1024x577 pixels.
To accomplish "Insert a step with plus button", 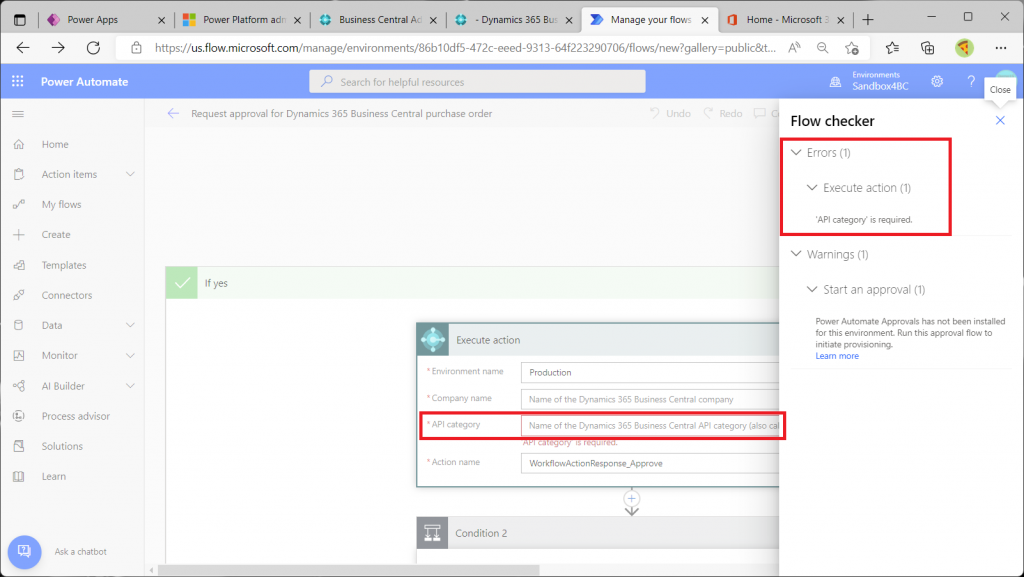I will [x=632, y=499].
